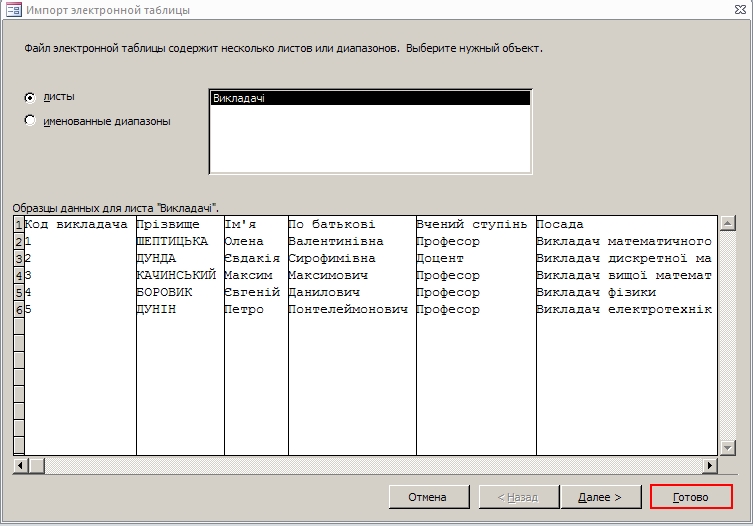Viewport: 753px width, 526px height.
Task: Click the "ДУНДА" cell
Action: [180, 258]
